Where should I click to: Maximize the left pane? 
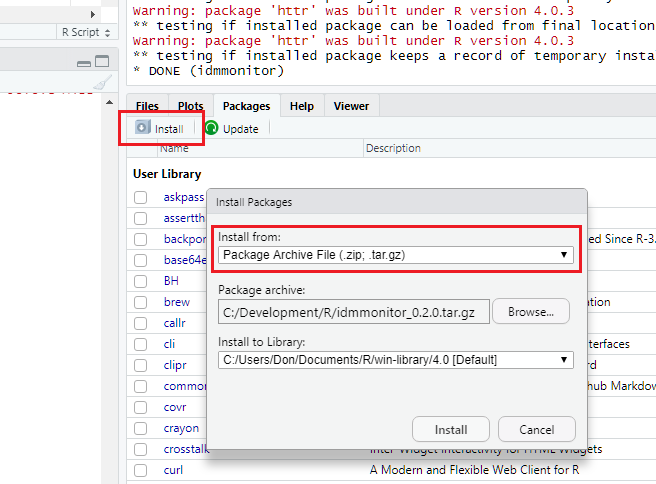[103, 62]
